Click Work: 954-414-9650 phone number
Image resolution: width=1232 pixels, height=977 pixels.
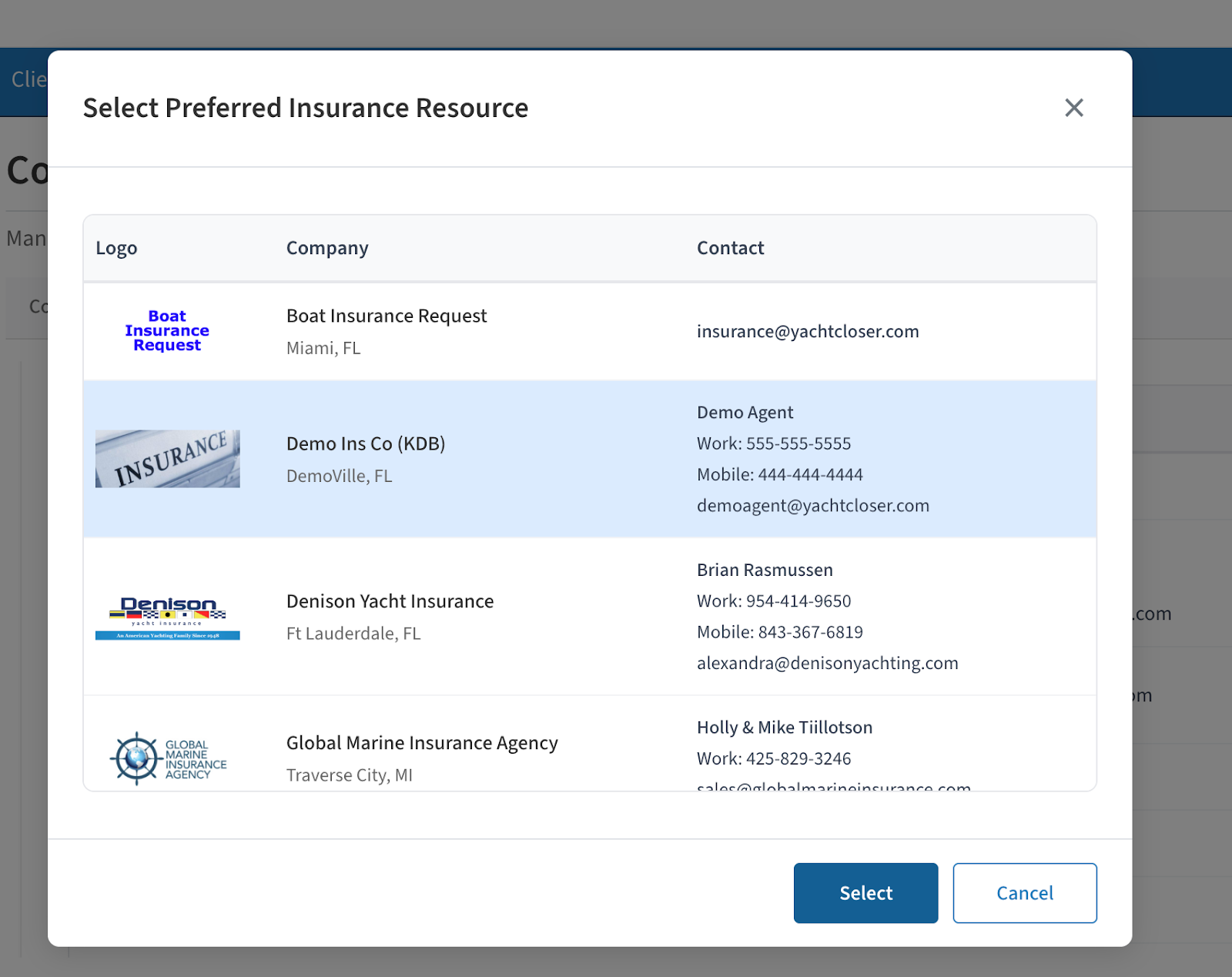tap(774, 601)
